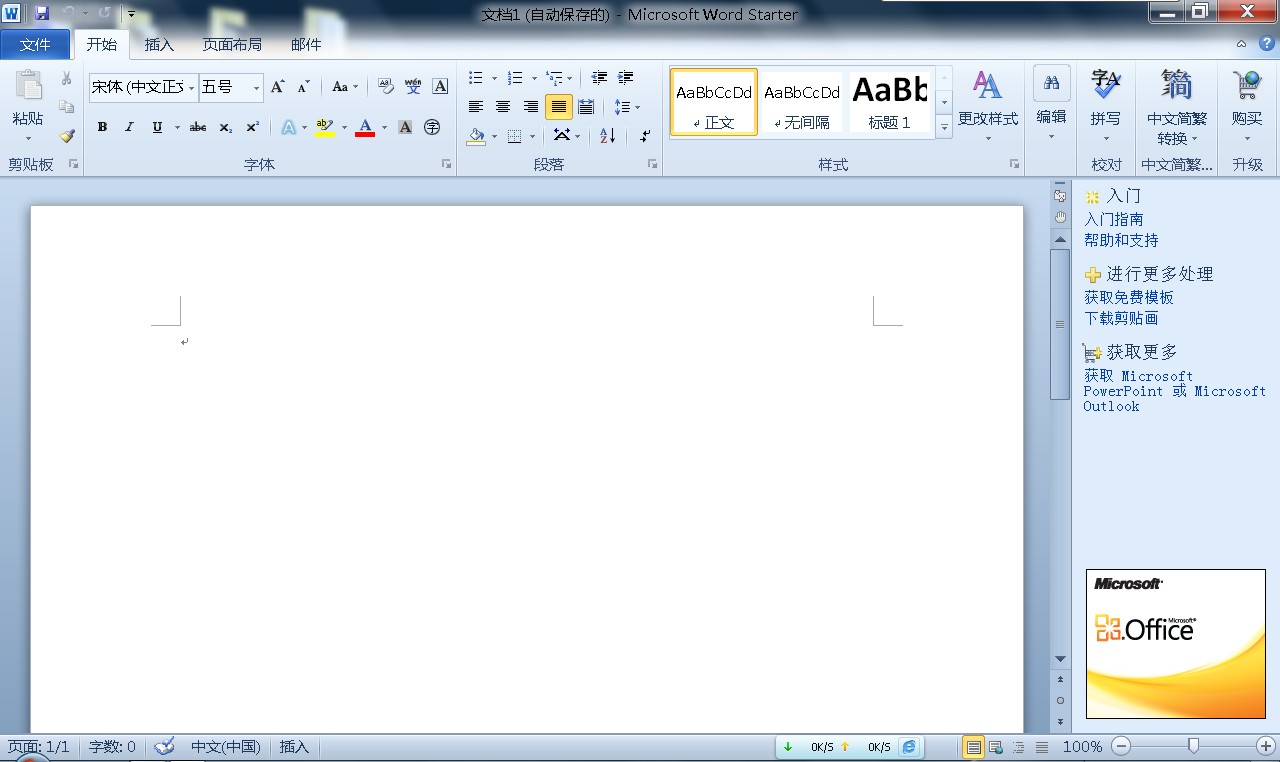Toggle Bold formatting
1280x762 pixels.
pos(102,127)
